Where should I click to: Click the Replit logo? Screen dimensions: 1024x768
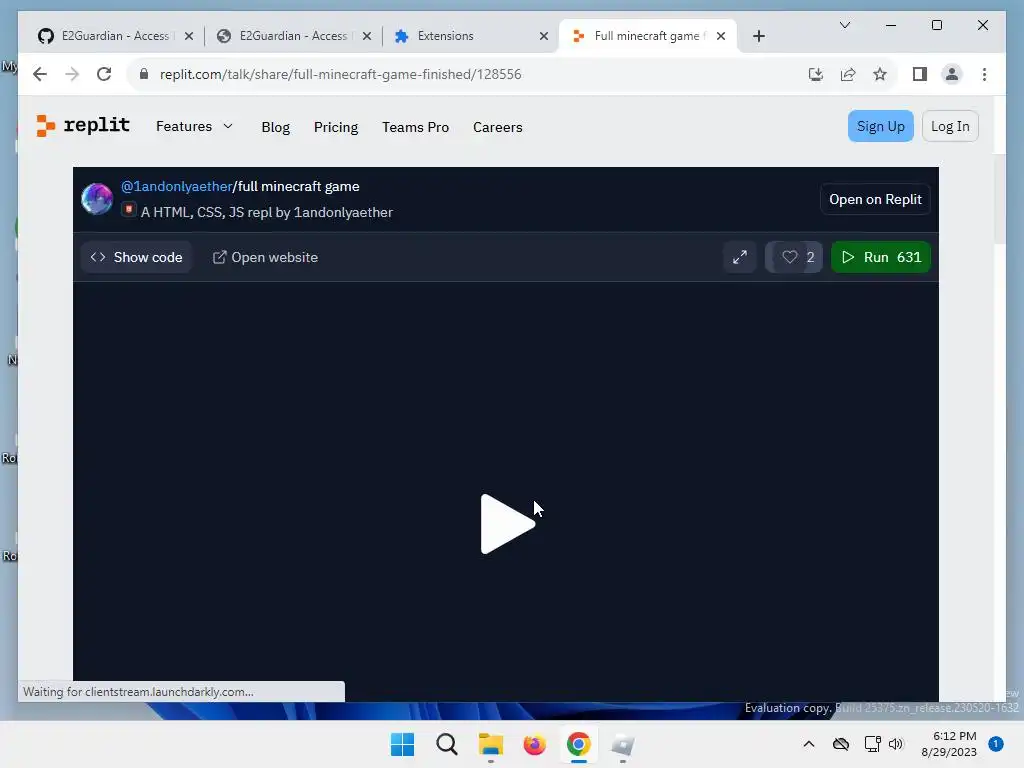click(x=83, y=125)
